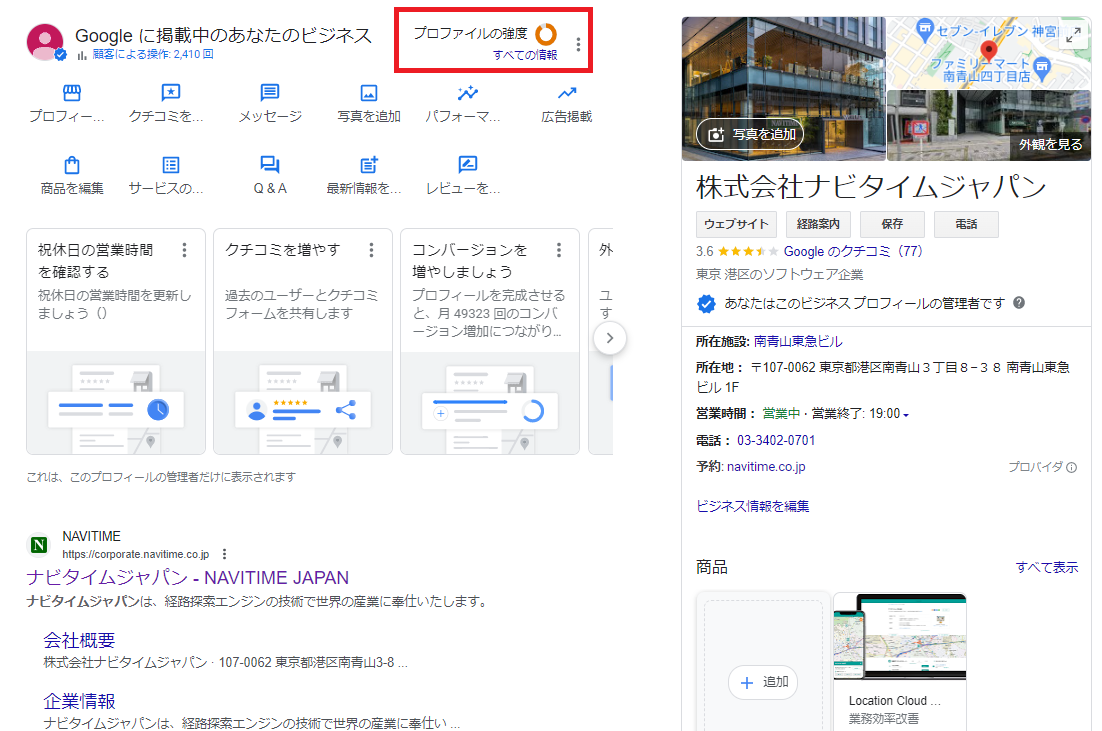The image size is (1102, 731).
Task: Click the 経路案内 directions button
Action: [818, 224]
